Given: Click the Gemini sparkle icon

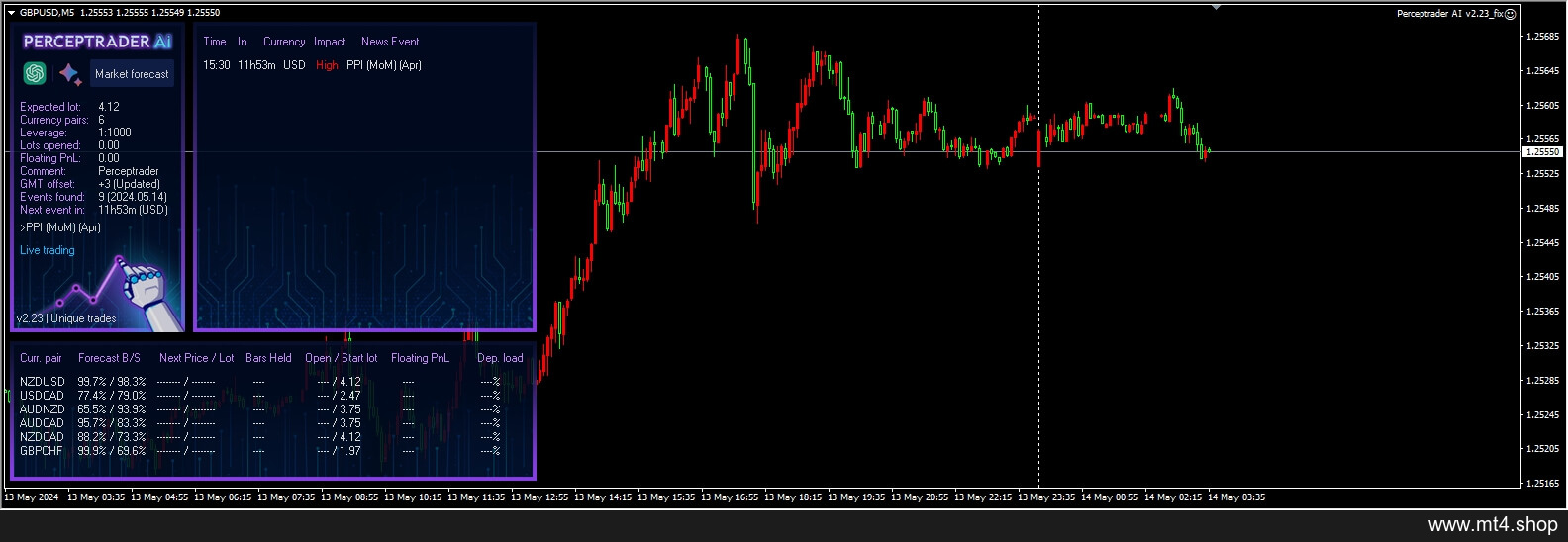Looking at the screenshot, I should coord(69,74).
